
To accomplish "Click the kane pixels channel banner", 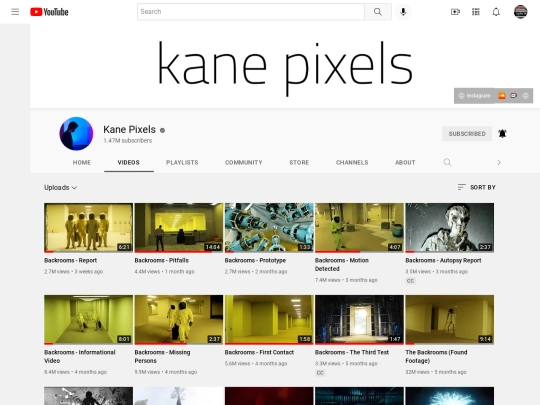I will coord(285,66).
